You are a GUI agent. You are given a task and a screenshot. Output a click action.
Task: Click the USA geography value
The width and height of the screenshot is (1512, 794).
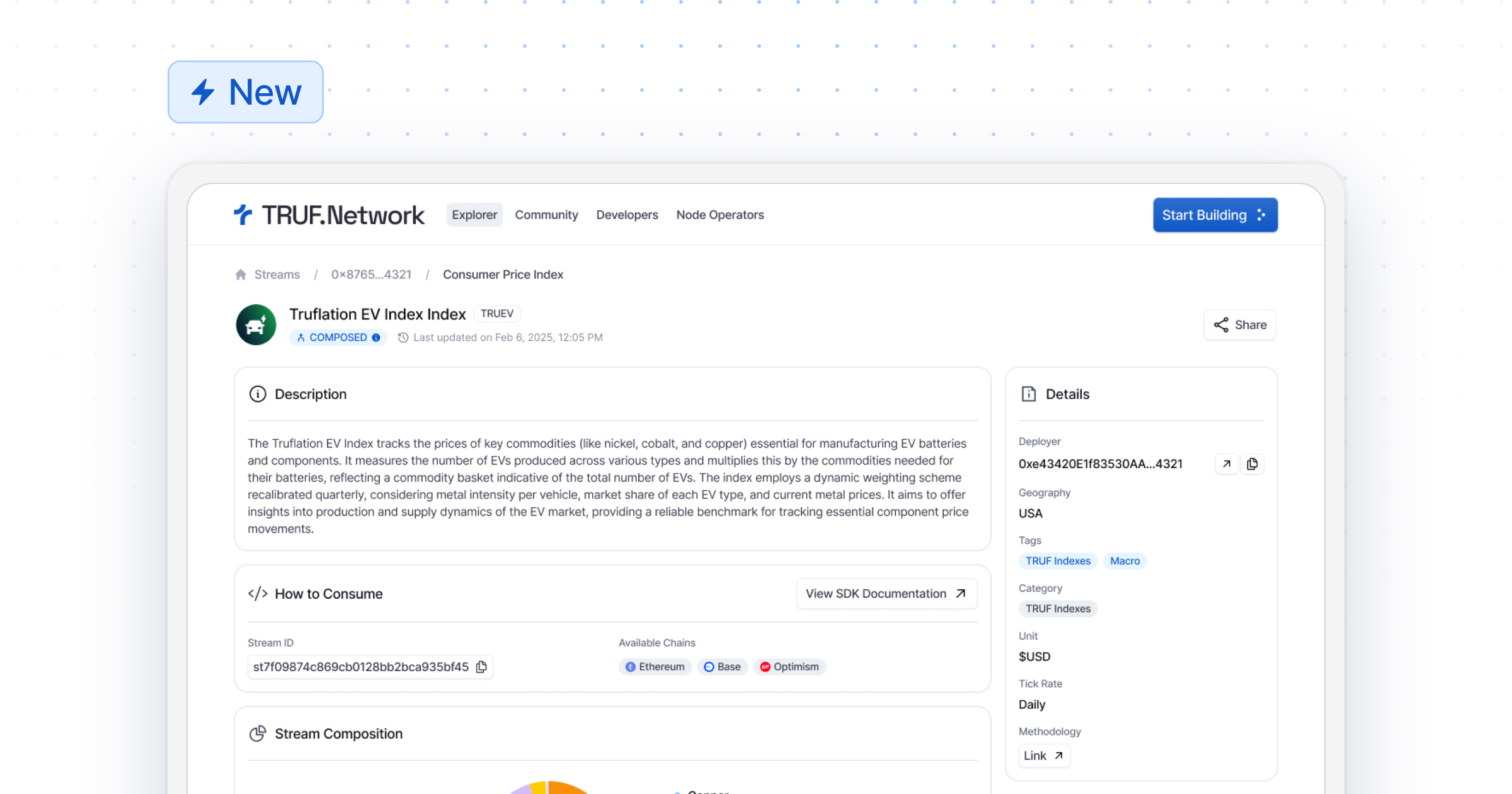(x=1031, y=514)
